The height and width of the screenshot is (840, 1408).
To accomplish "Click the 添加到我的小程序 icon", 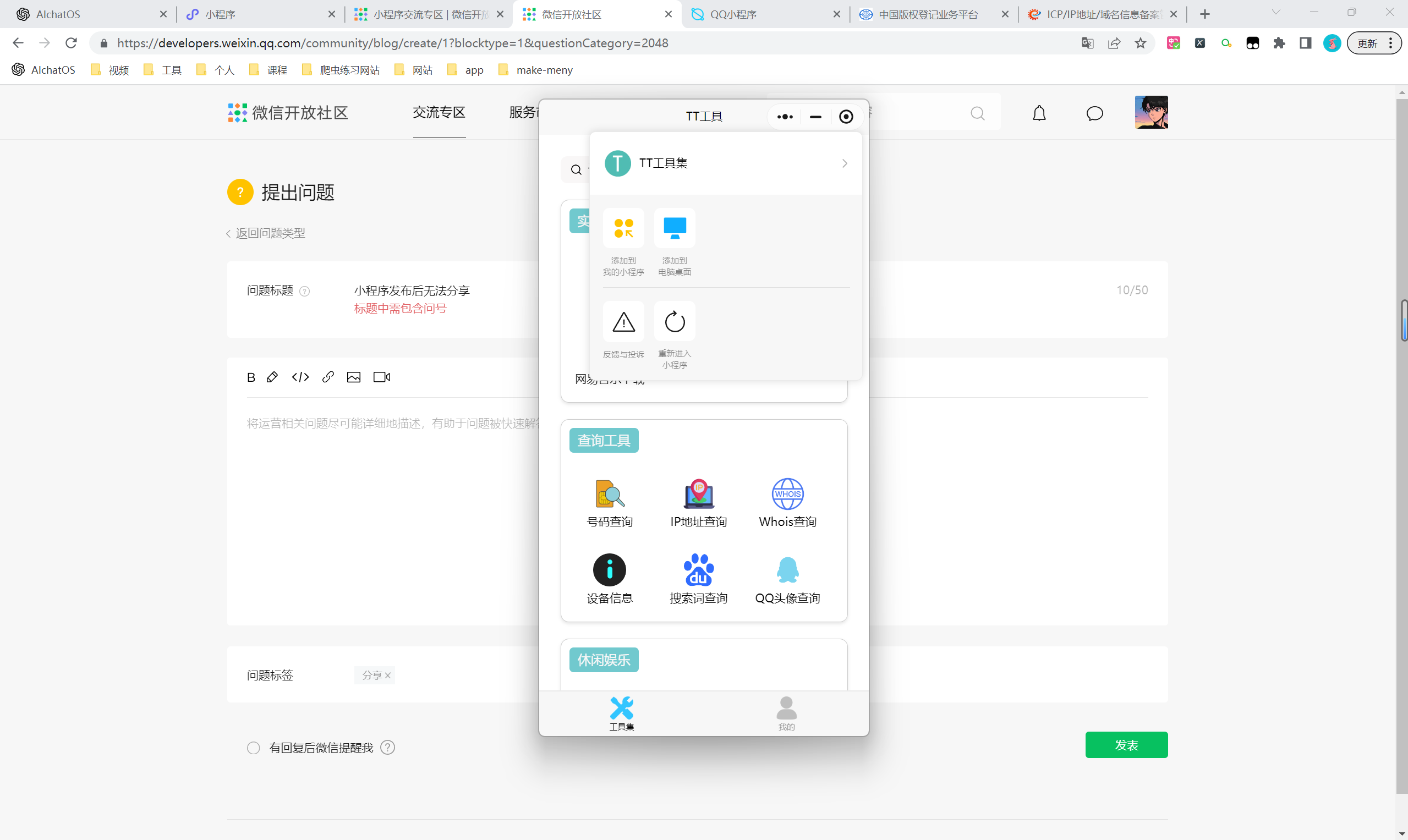I will [623, 228].
